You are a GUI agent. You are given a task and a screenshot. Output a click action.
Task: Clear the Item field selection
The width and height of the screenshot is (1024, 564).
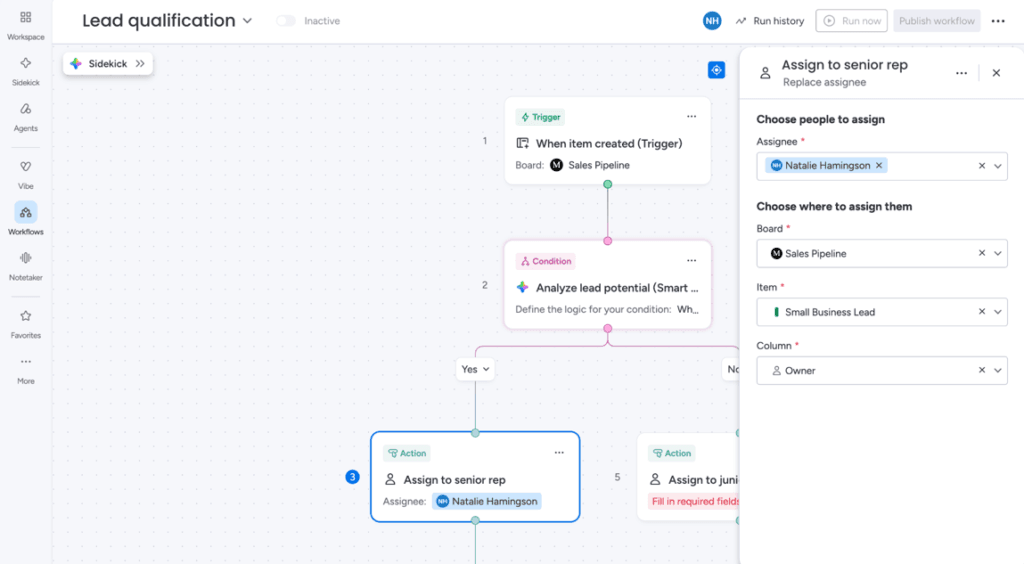point(982,312)
